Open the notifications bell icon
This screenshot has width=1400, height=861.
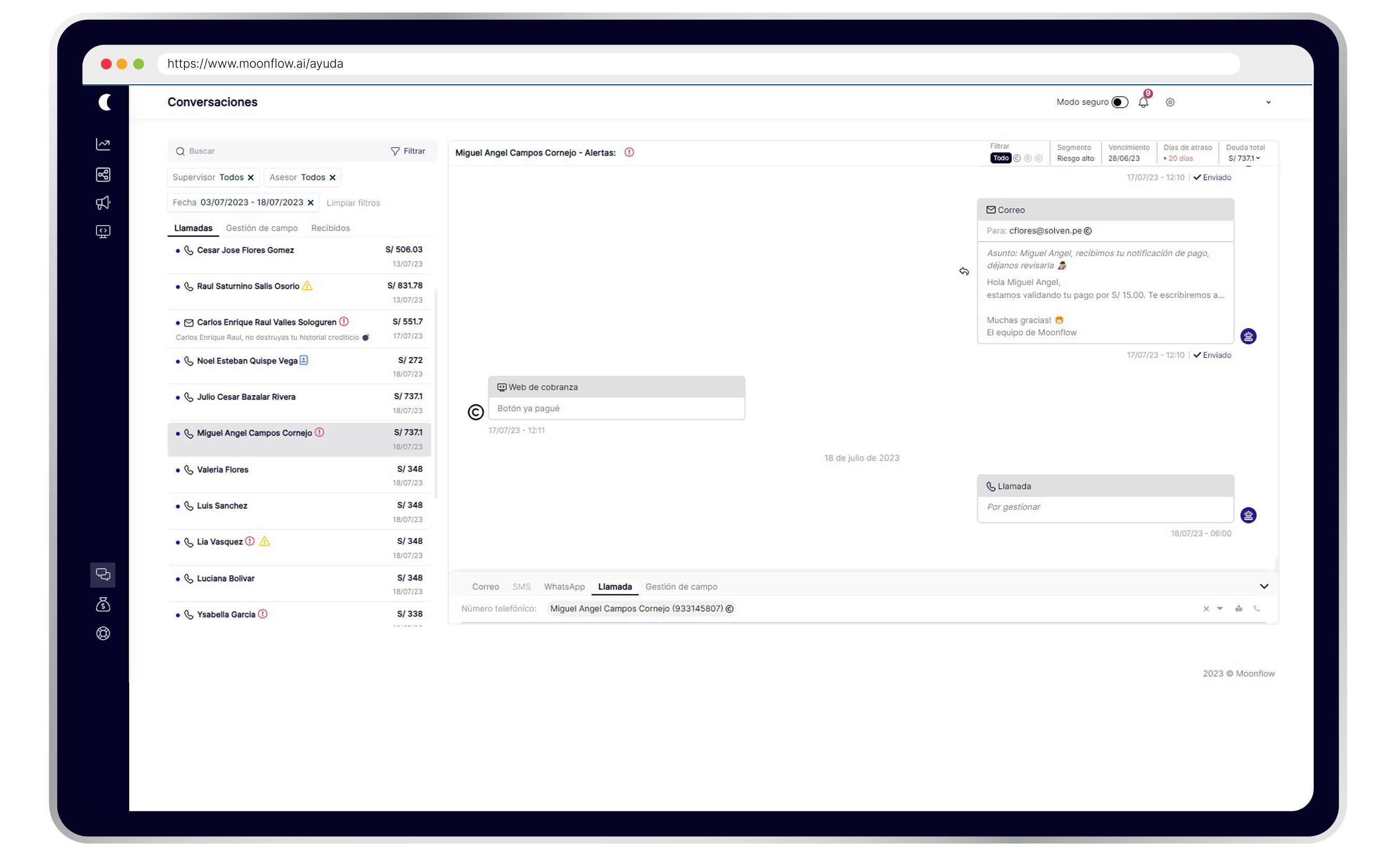(1143, 102)
